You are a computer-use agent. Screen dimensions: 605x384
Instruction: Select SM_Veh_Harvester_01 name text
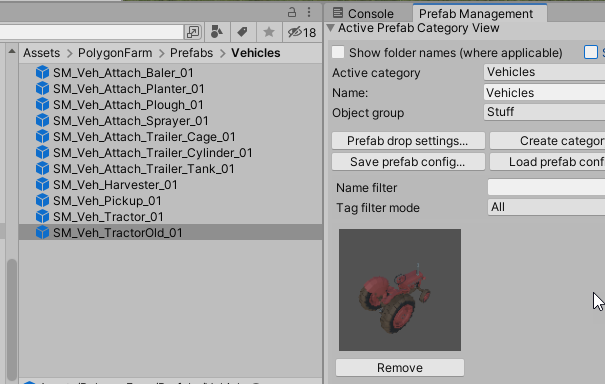115,185
